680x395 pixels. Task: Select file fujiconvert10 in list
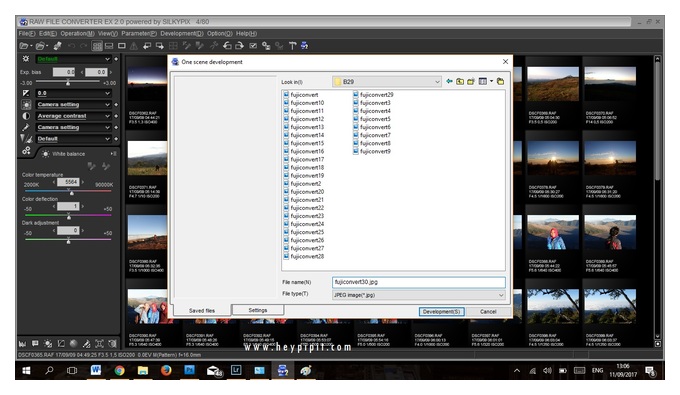(303, 103)
